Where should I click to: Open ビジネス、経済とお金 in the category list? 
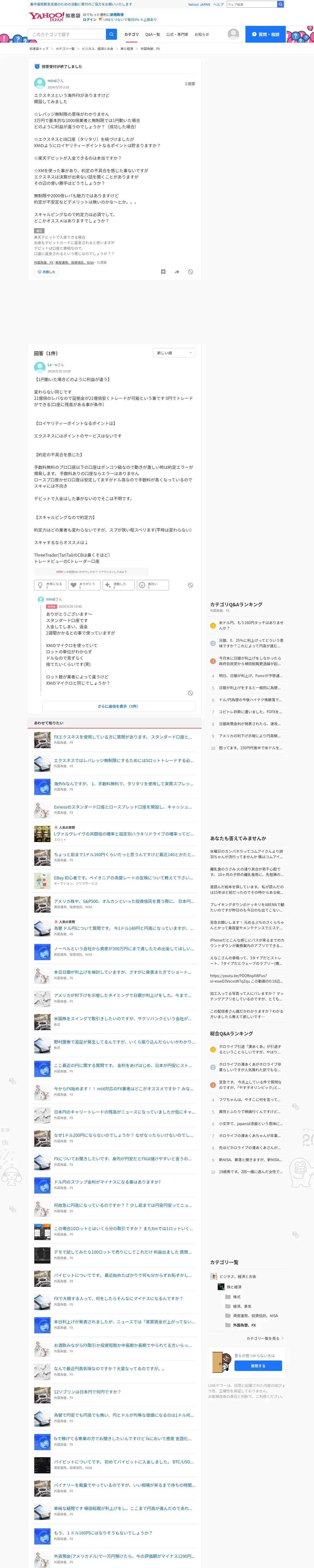pos(238,1276)
